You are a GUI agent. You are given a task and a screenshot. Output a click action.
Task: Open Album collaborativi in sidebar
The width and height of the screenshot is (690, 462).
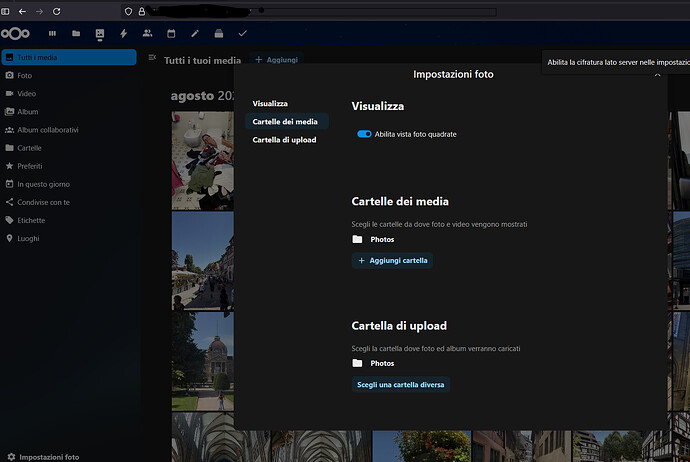[47, 130]
